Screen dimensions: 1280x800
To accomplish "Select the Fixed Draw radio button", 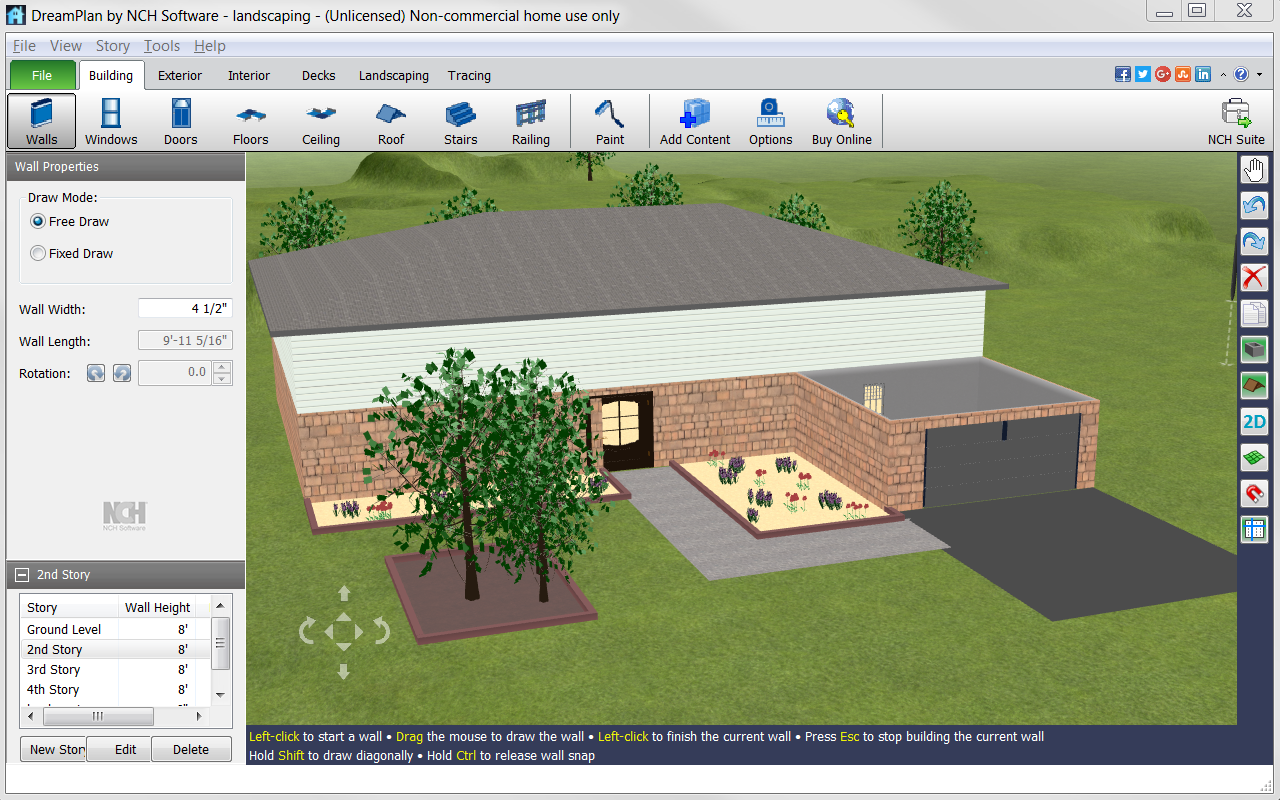I will tap(39, 254).
